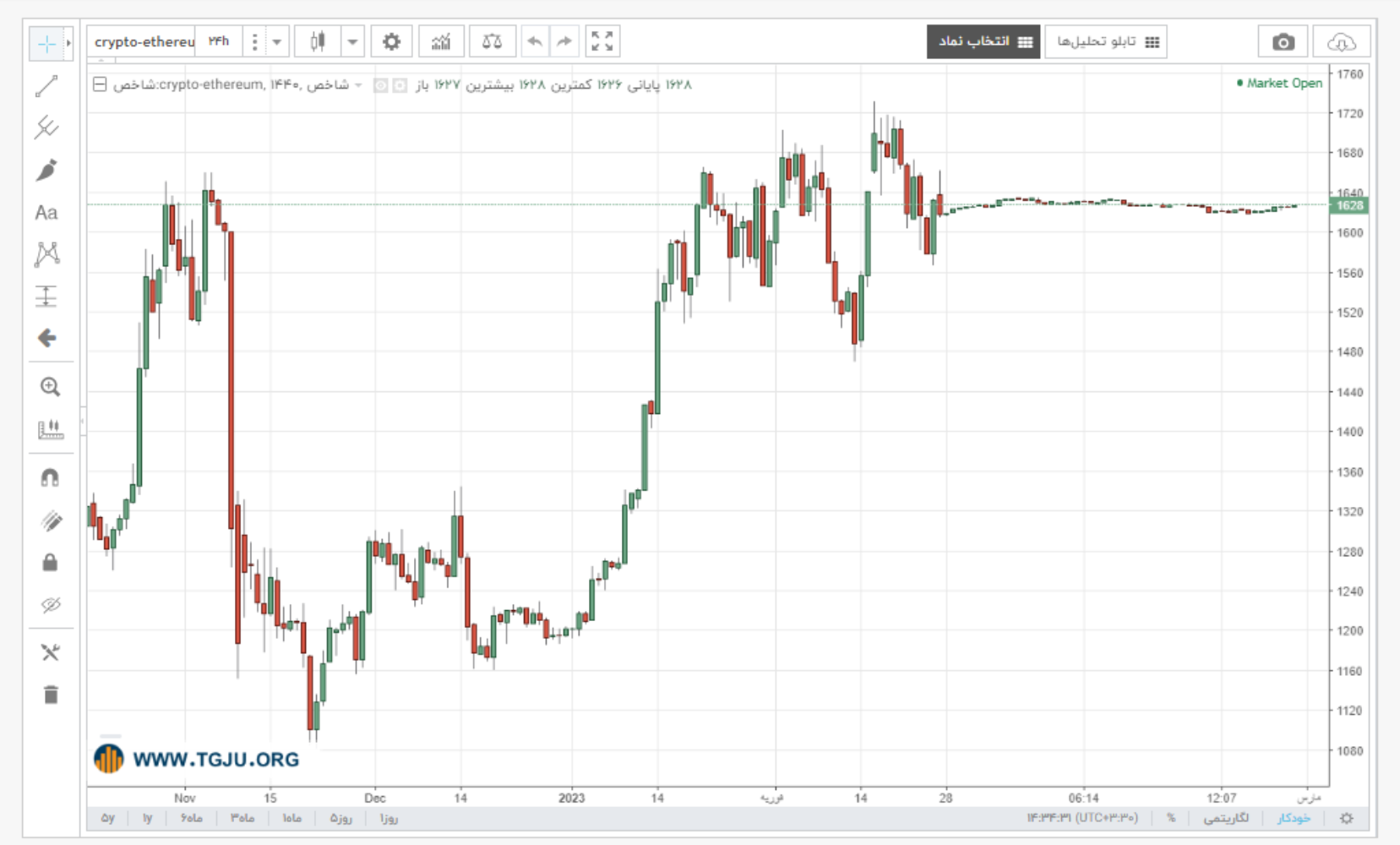Select the 1y time range

click(147, 818)
